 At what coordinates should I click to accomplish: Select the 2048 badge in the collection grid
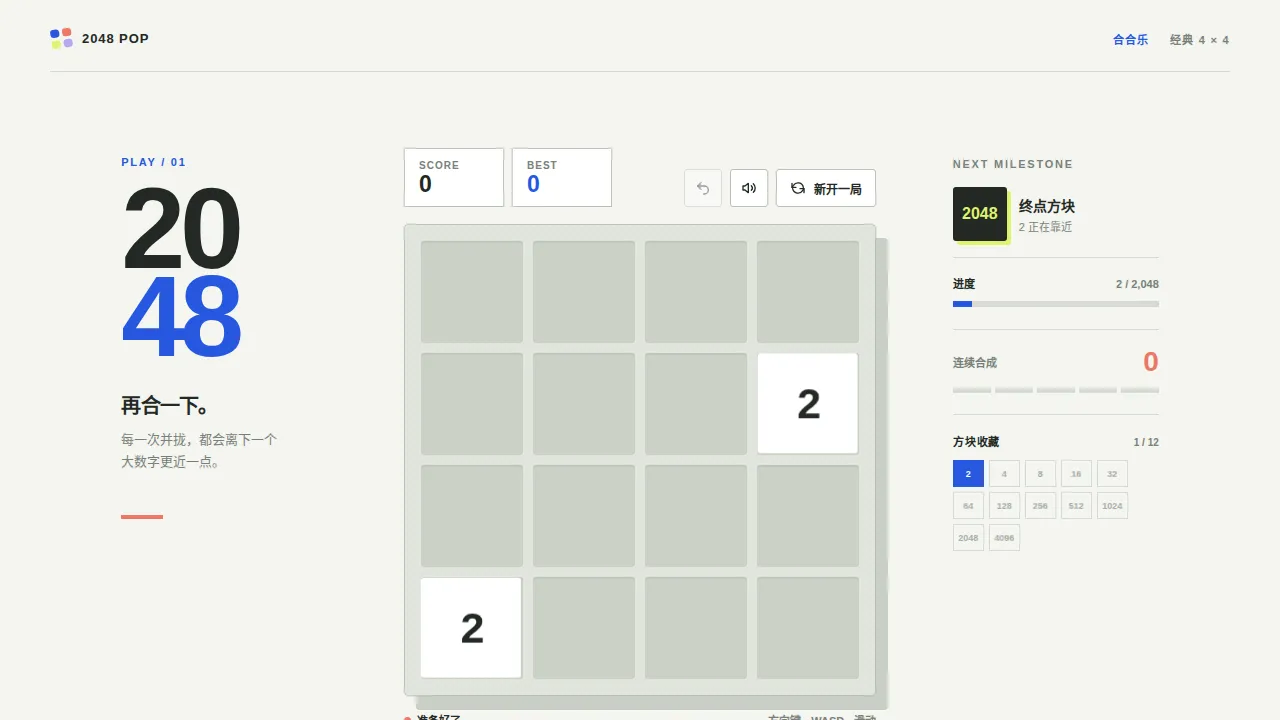pyautogui.click(x=969, y=538)
